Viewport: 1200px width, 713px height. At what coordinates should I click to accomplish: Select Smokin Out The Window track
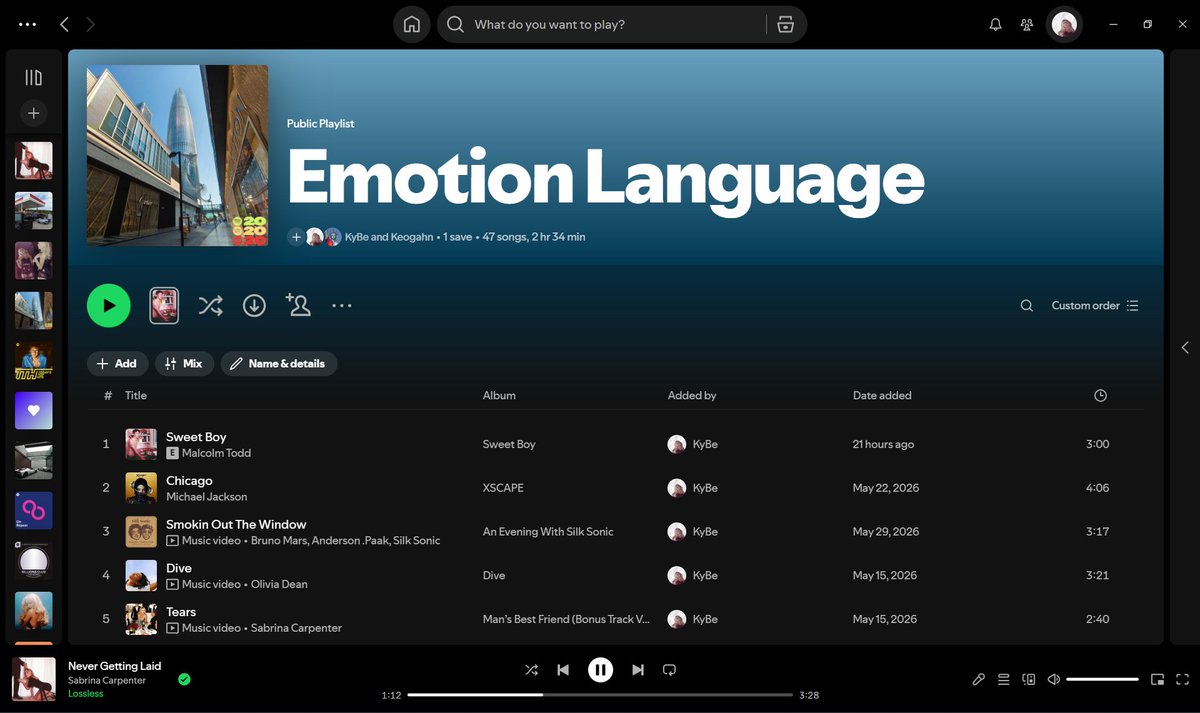[x=236, y=524]
